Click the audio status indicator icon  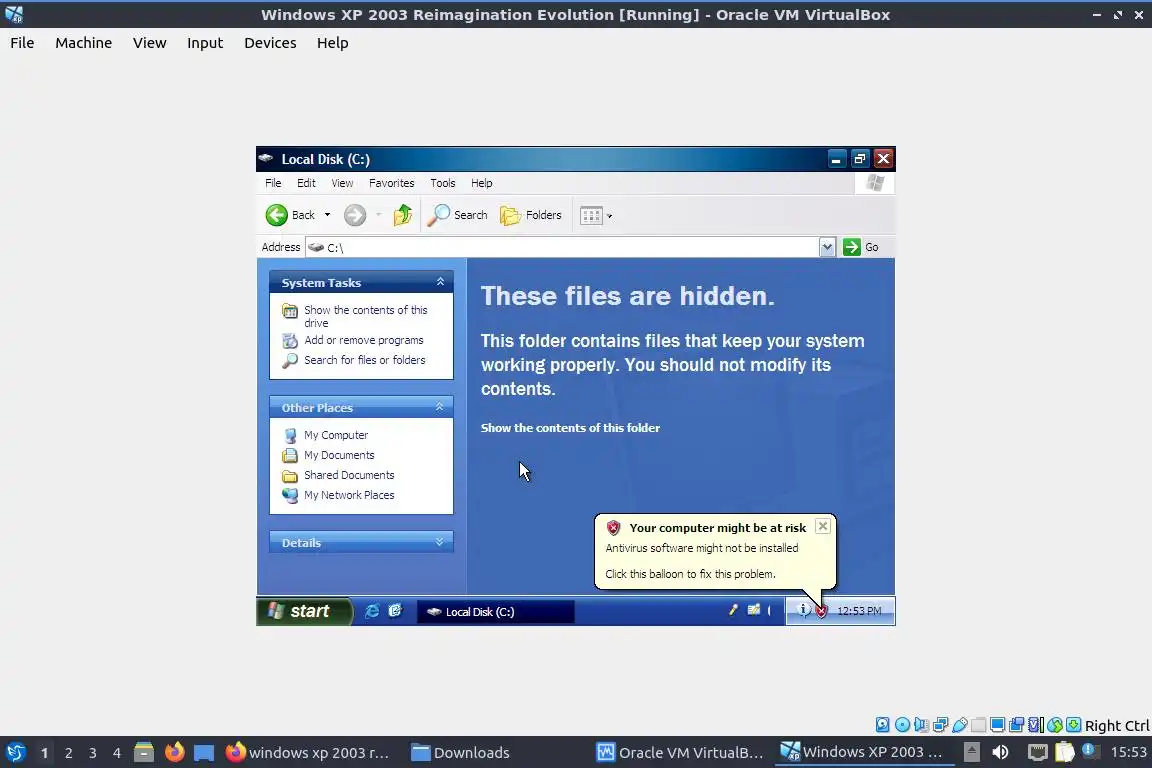pyautogui.click(x=921, y=725)
